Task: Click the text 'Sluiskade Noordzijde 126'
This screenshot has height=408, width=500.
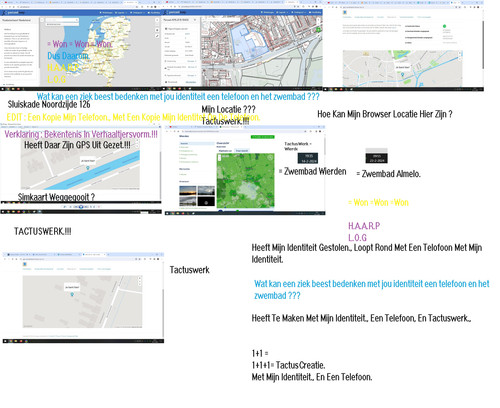Action: [49, 104]
